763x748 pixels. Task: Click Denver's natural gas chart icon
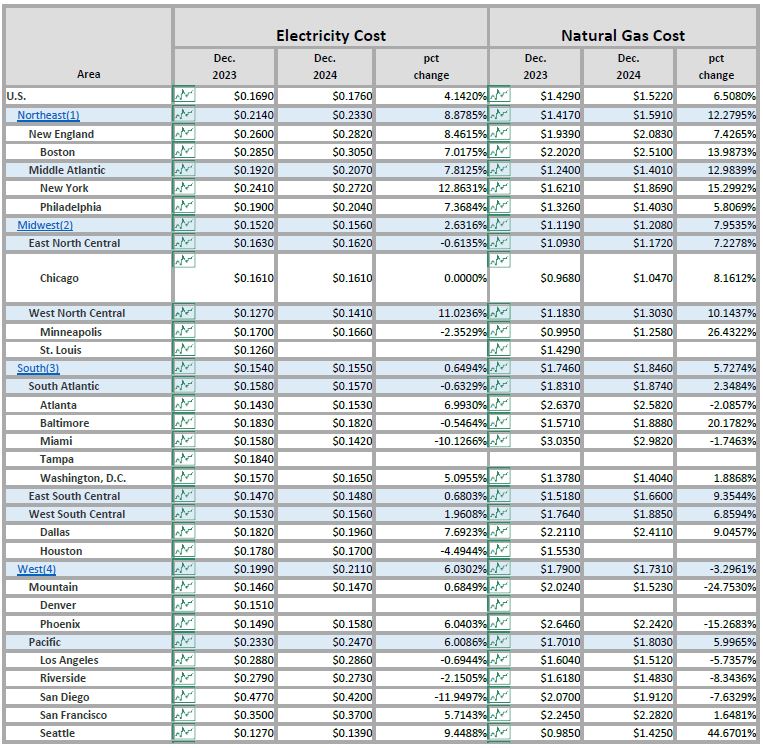[500, 605]
